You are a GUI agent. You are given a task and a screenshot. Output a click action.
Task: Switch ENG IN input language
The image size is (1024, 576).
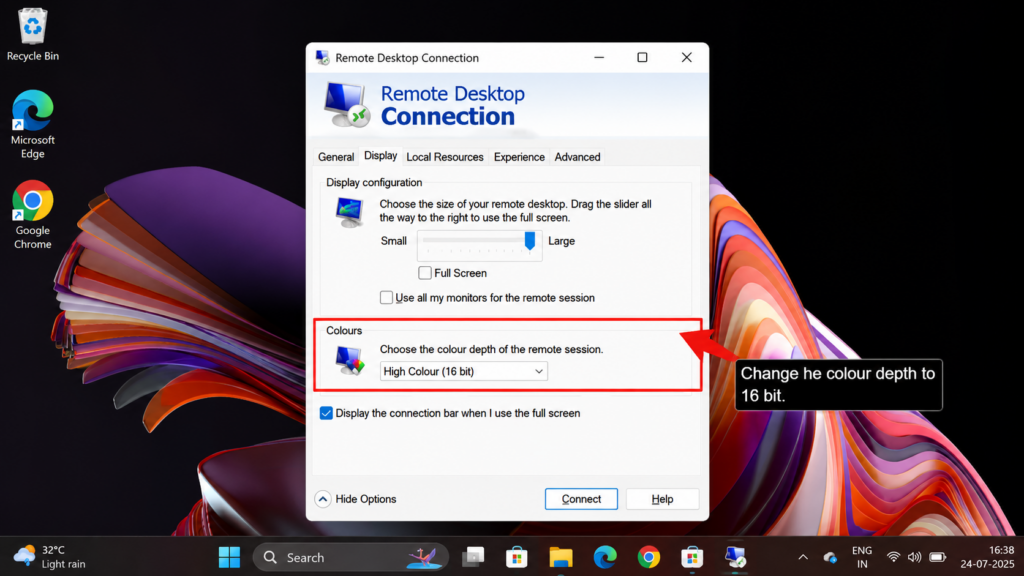coord(862,557)
